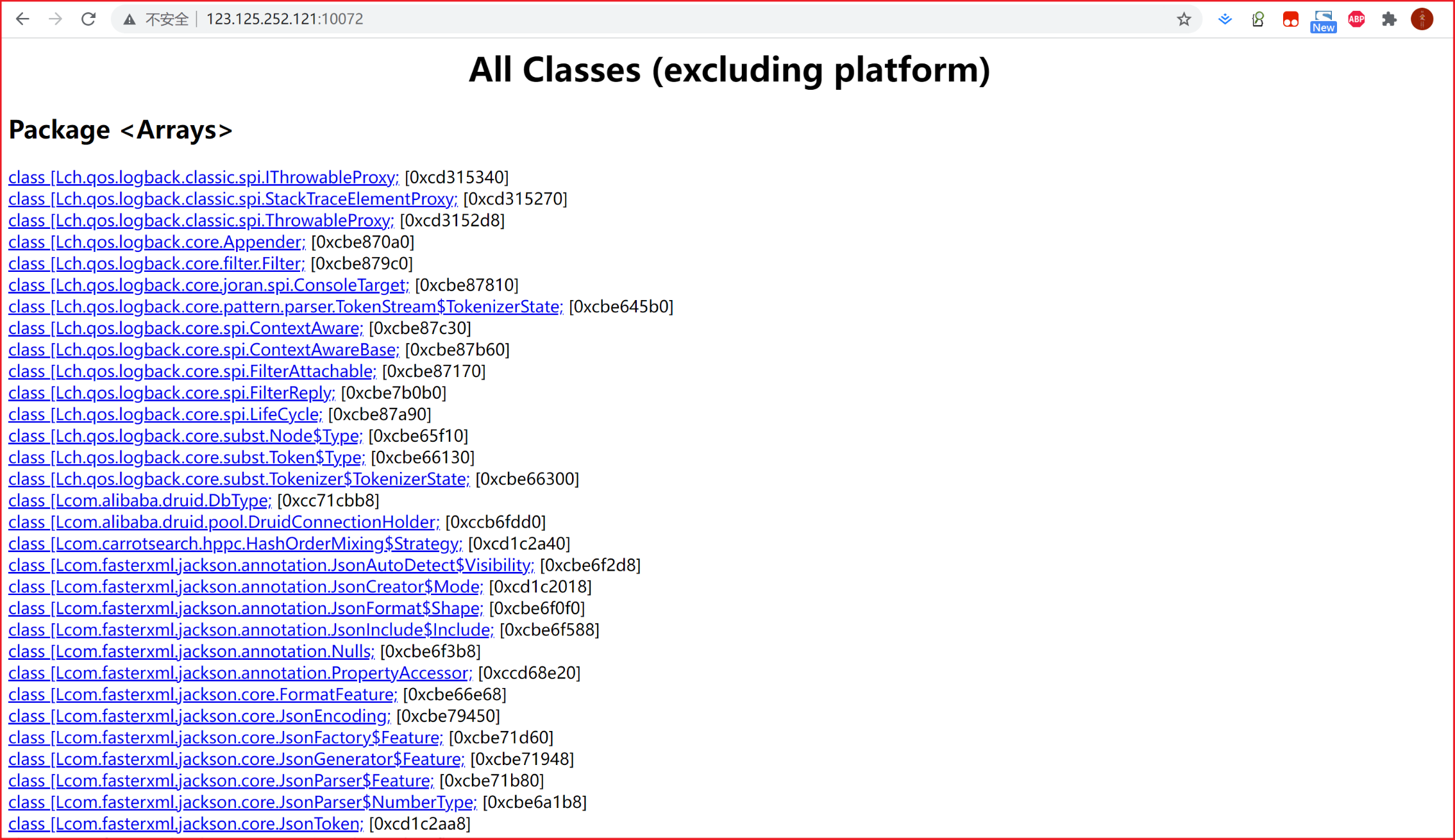Screen dimensions: 1455x840
Task: Click address text [0xcbe66300]
Action: coord(527,479)
